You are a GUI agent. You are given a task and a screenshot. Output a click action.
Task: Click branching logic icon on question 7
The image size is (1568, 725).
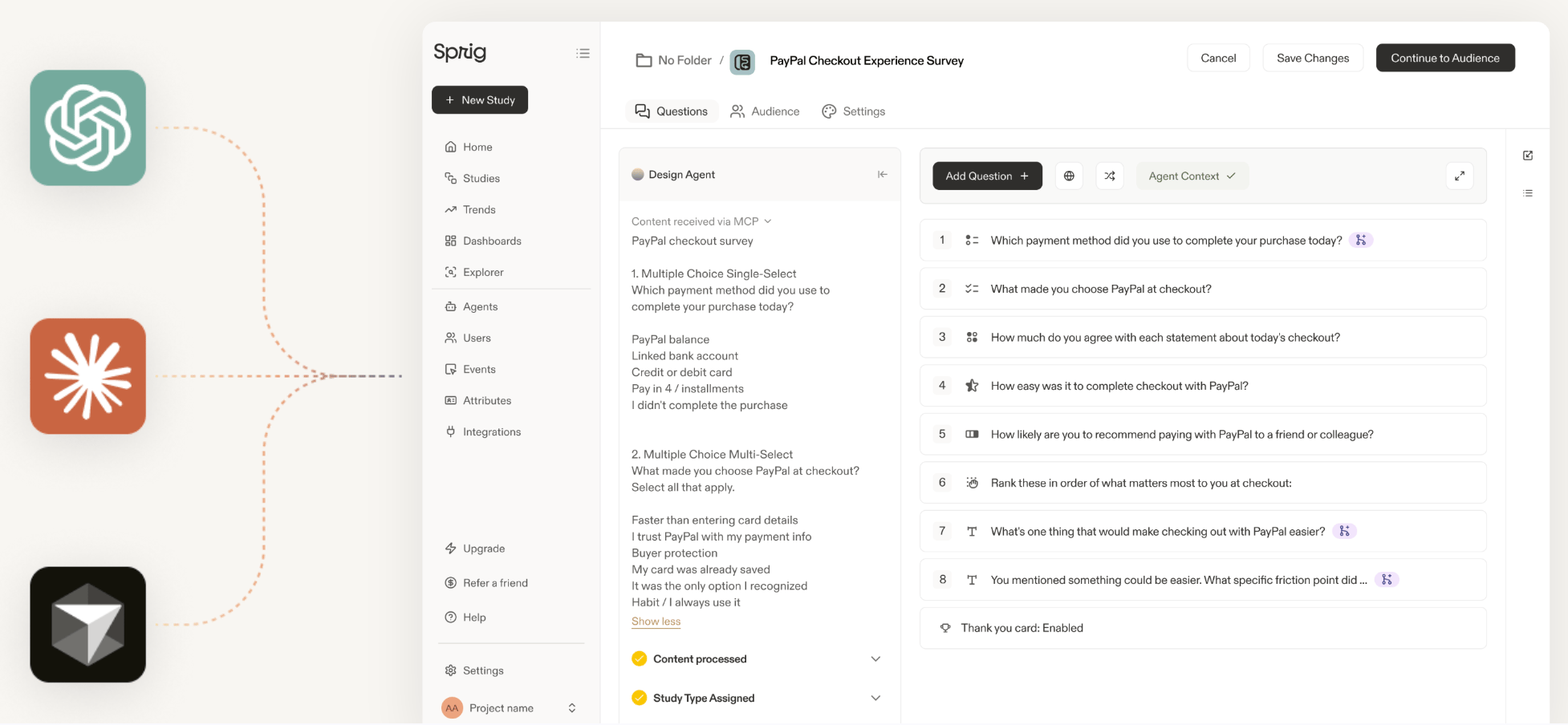(1344, 531)
